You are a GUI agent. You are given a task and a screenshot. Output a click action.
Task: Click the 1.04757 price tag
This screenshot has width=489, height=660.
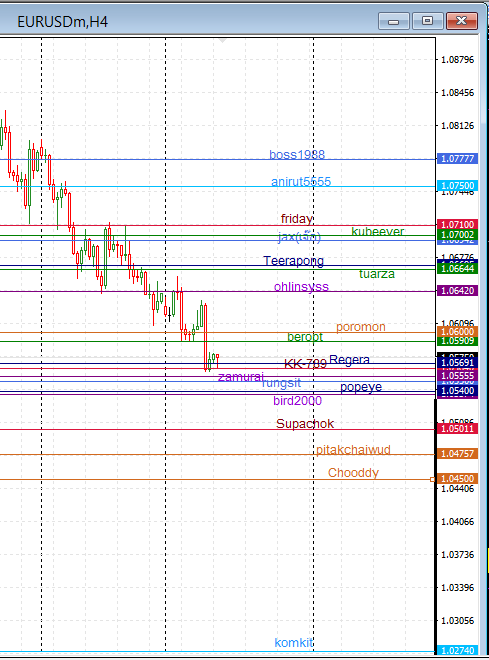point(457,454)
